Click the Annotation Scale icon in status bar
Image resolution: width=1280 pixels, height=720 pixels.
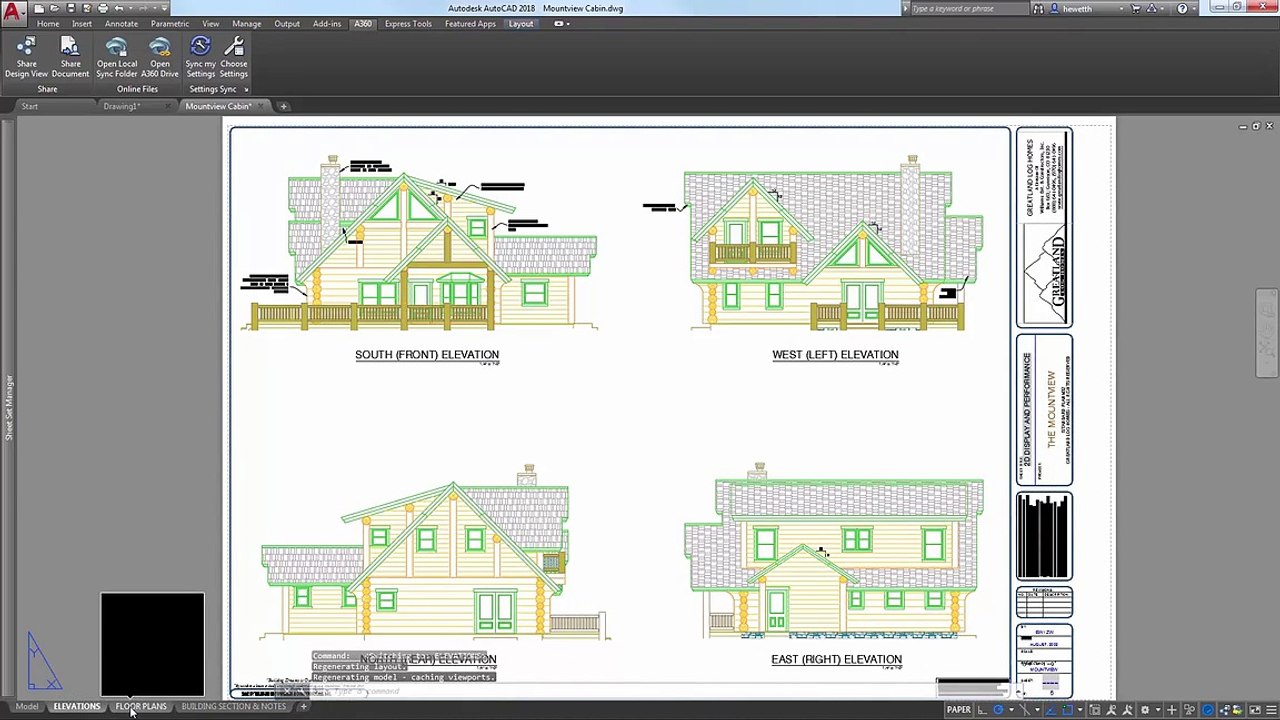[x=1111, y=710]
